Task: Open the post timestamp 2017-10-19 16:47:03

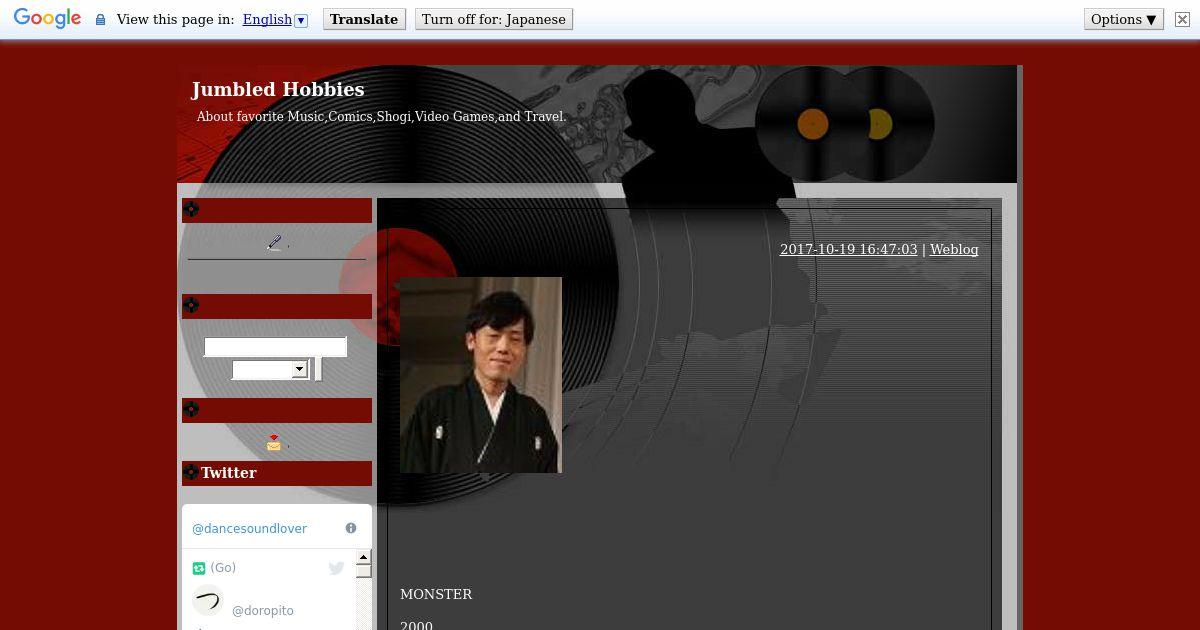Action: tap(848, 249)
